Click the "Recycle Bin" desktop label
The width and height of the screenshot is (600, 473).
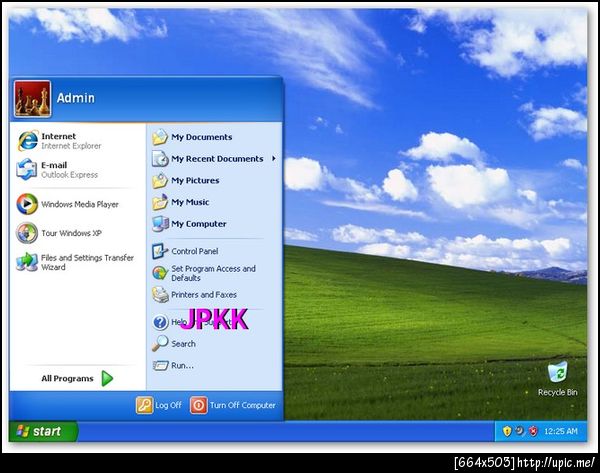point(558,392)
